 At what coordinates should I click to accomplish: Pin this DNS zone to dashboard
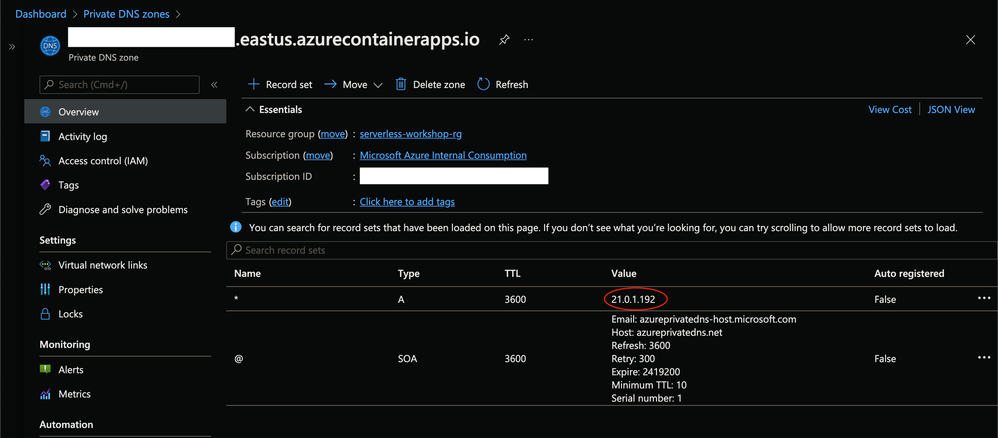(x=503, y=40)
